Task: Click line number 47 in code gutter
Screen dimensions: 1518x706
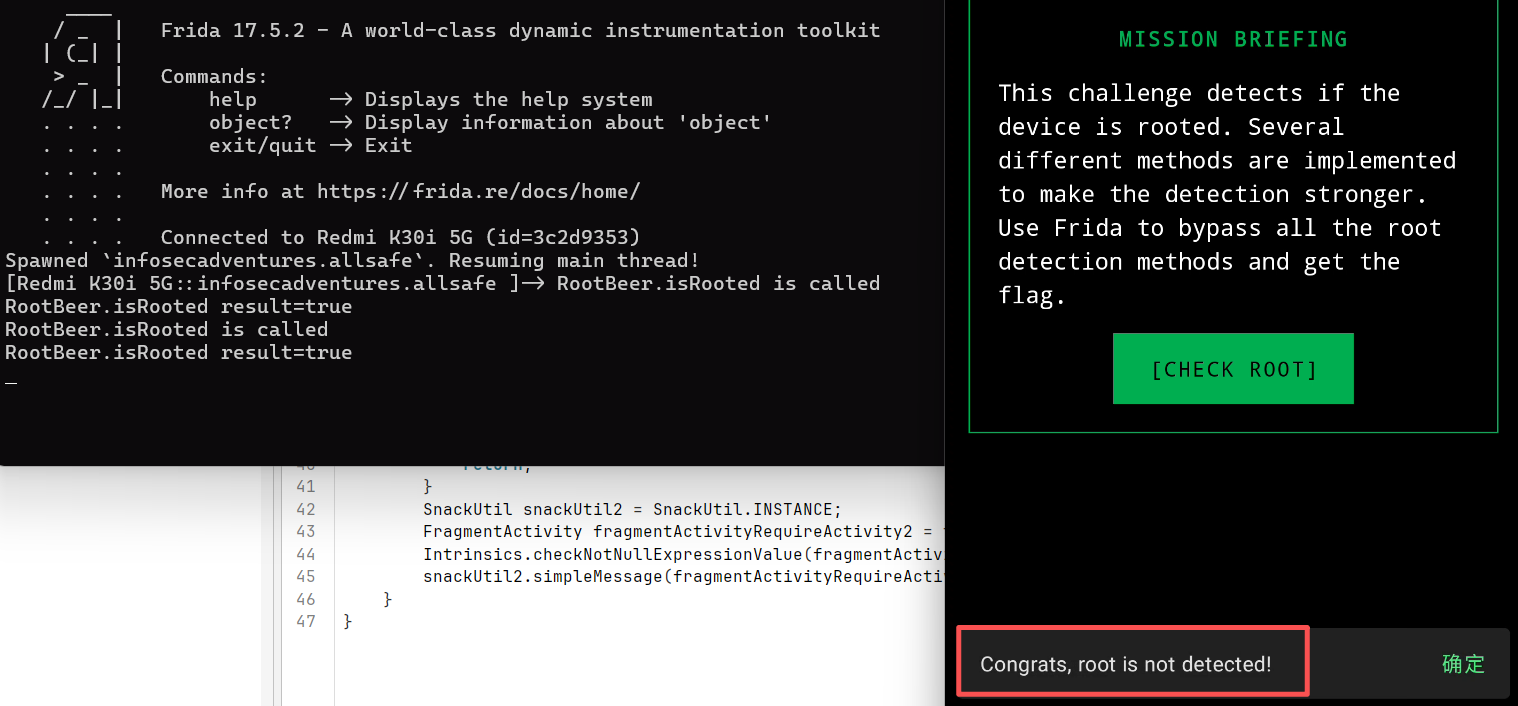Action: 305,621
